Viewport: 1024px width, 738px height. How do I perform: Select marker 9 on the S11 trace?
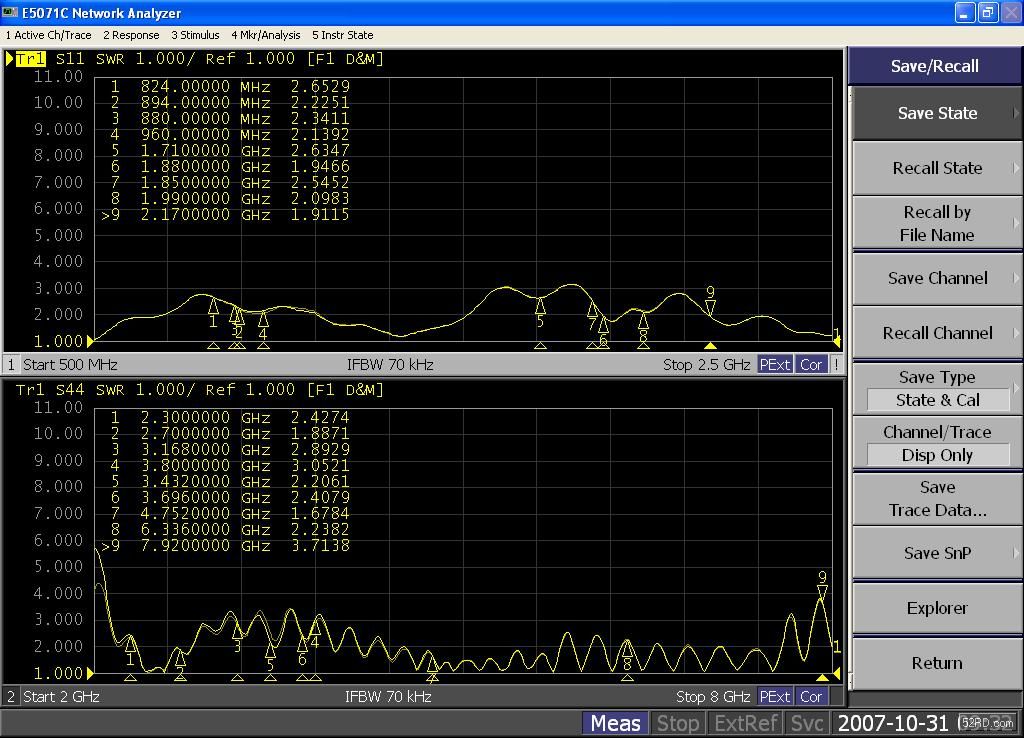coord(711,303)
